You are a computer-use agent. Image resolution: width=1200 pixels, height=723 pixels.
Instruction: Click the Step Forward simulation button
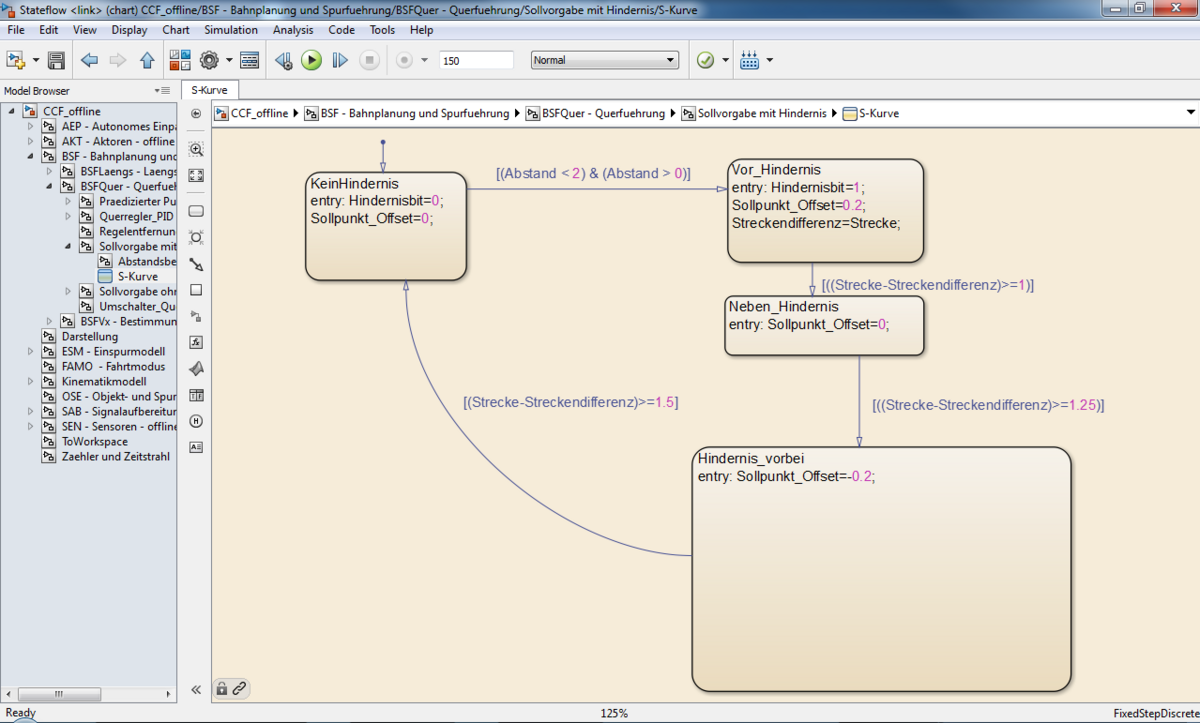[340, 61]
